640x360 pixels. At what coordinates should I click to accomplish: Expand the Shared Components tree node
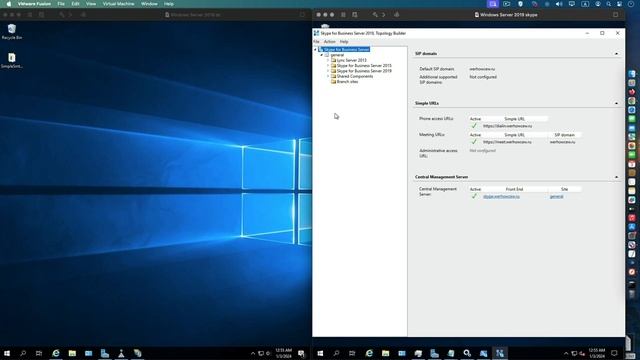click(x=328, y=76)
